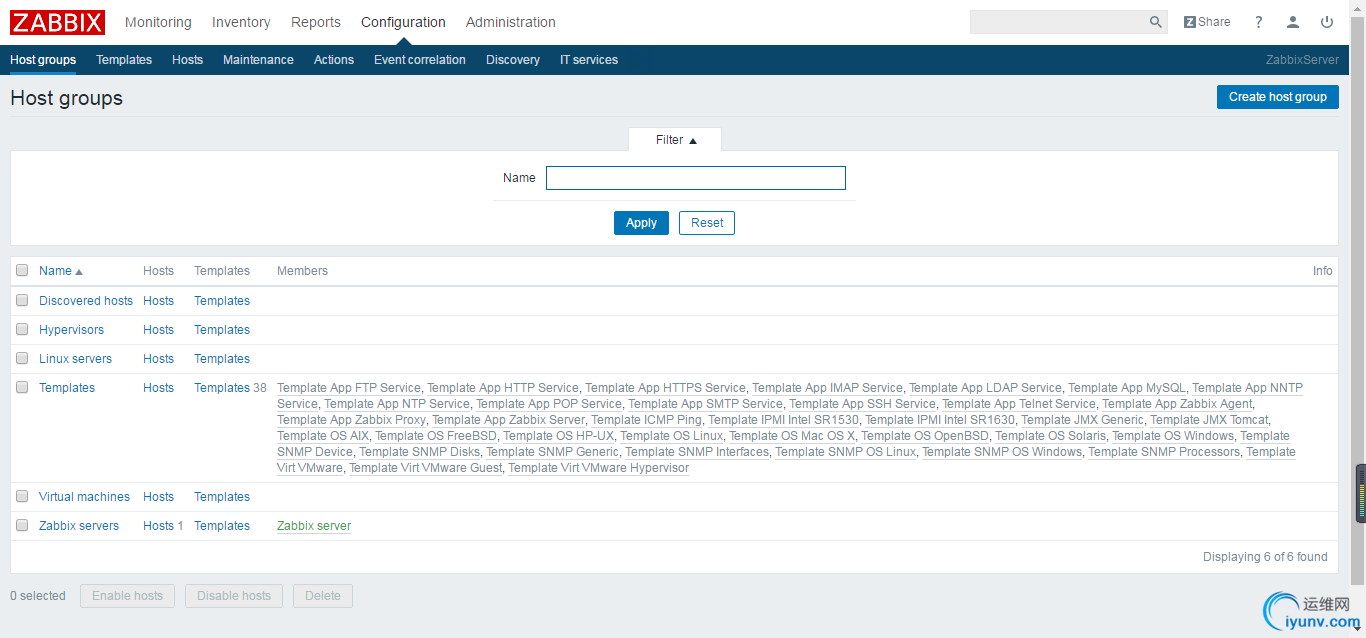The image size is (1366, 638).
Task: Open Template App MySQL link
Action: click(1127, 388)
